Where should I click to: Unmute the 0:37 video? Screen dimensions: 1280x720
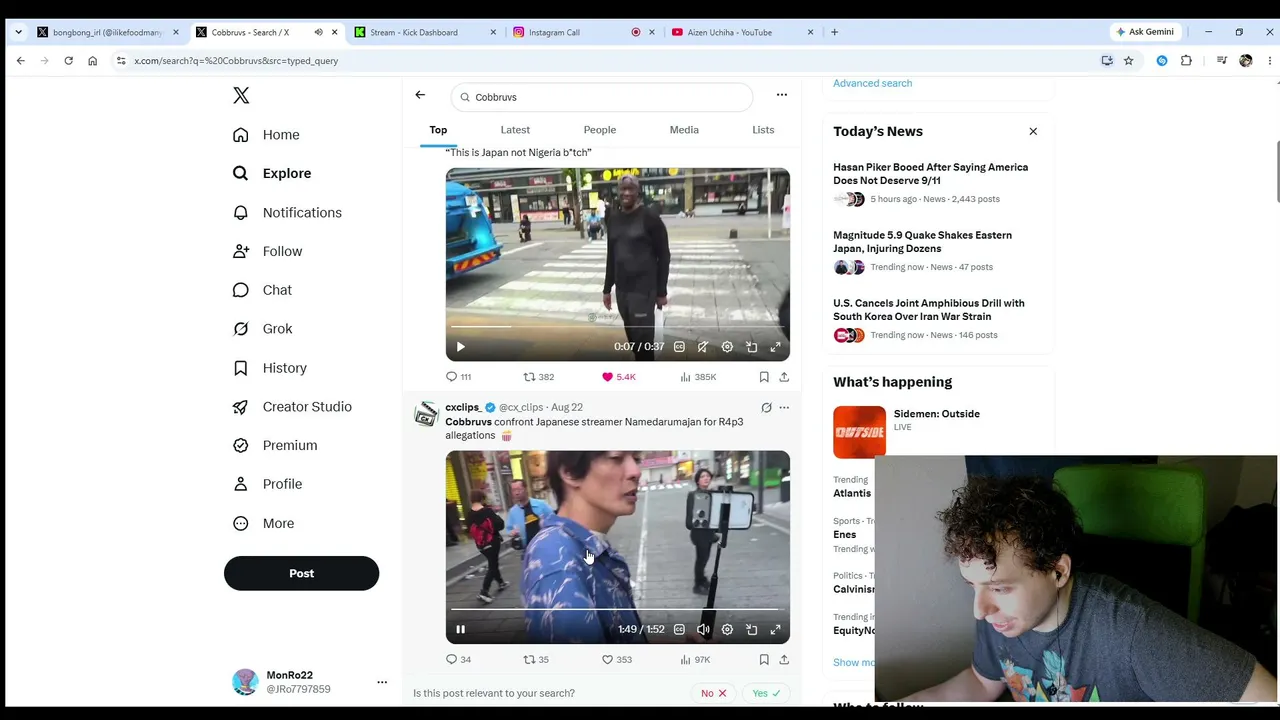[703, 347]
